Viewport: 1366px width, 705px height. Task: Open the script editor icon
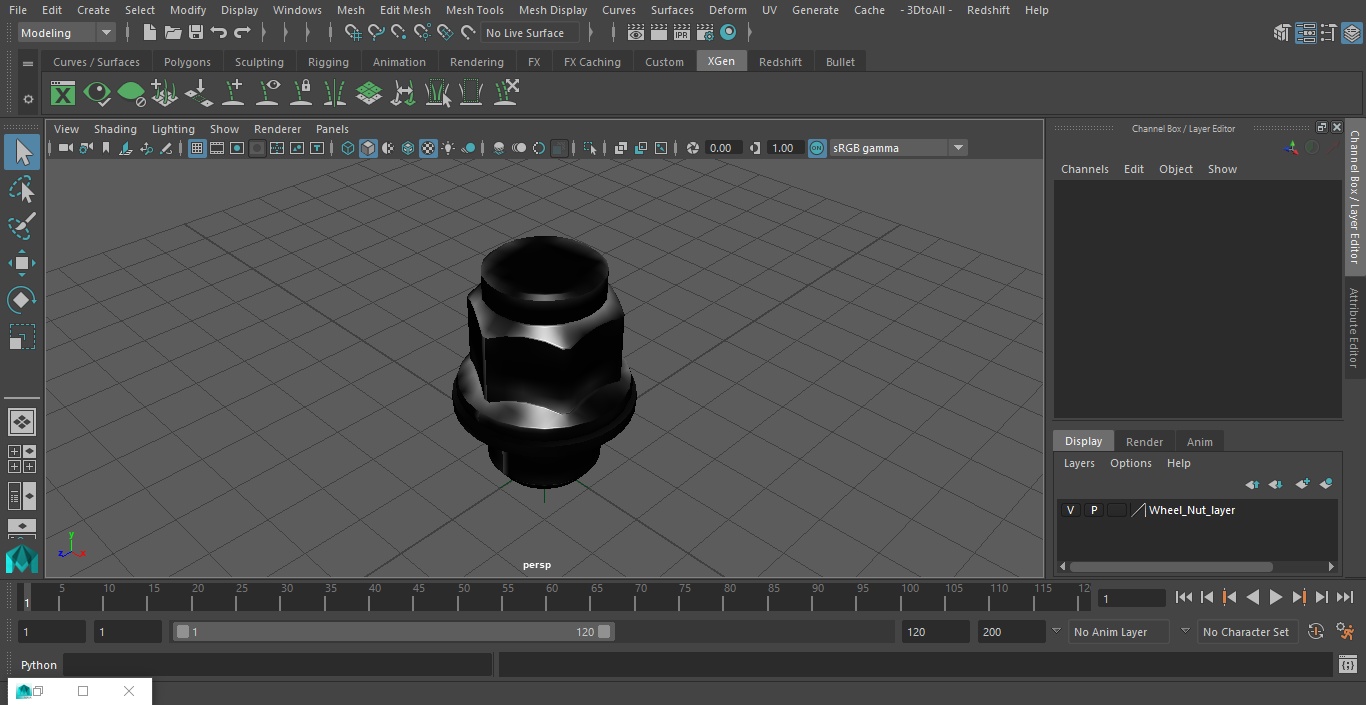pyautogui.click(x=1347, y=665)
